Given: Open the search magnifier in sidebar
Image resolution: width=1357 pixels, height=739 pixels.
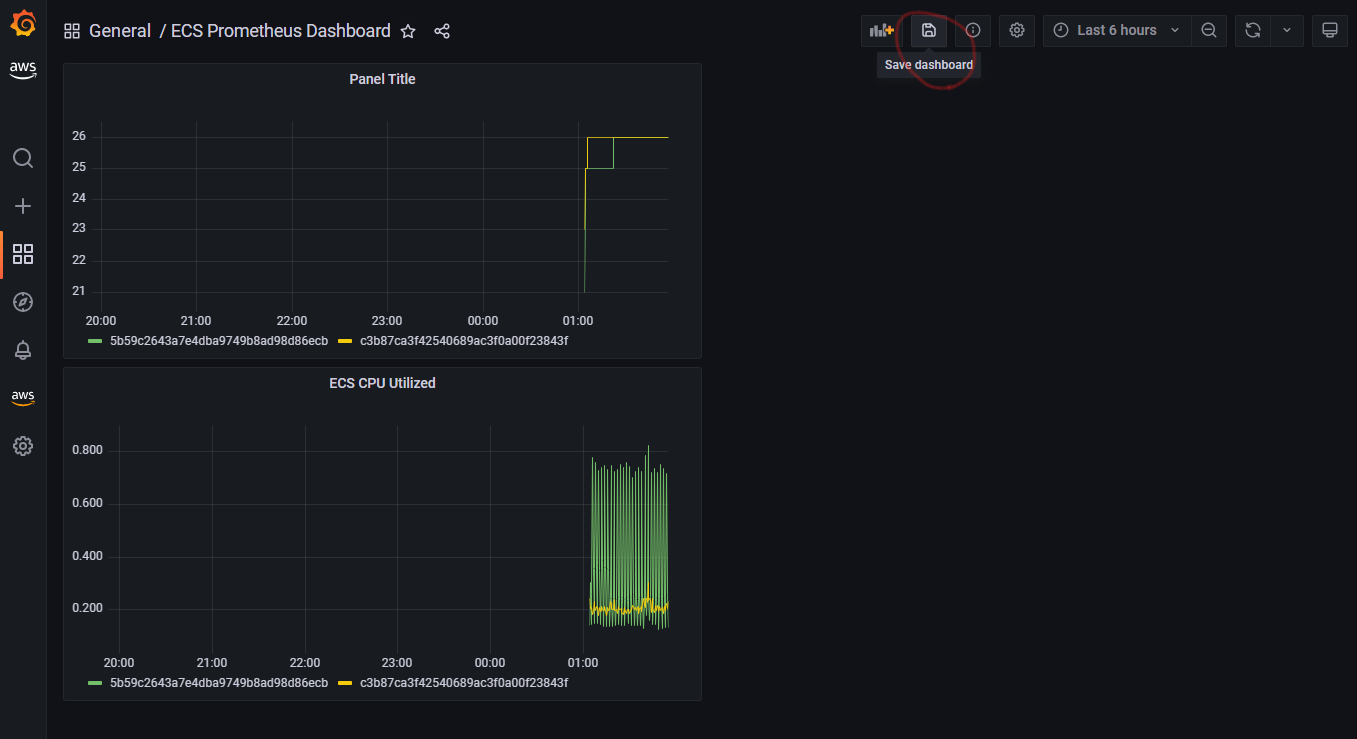Looking at the screenshot, I should [23, 158].
